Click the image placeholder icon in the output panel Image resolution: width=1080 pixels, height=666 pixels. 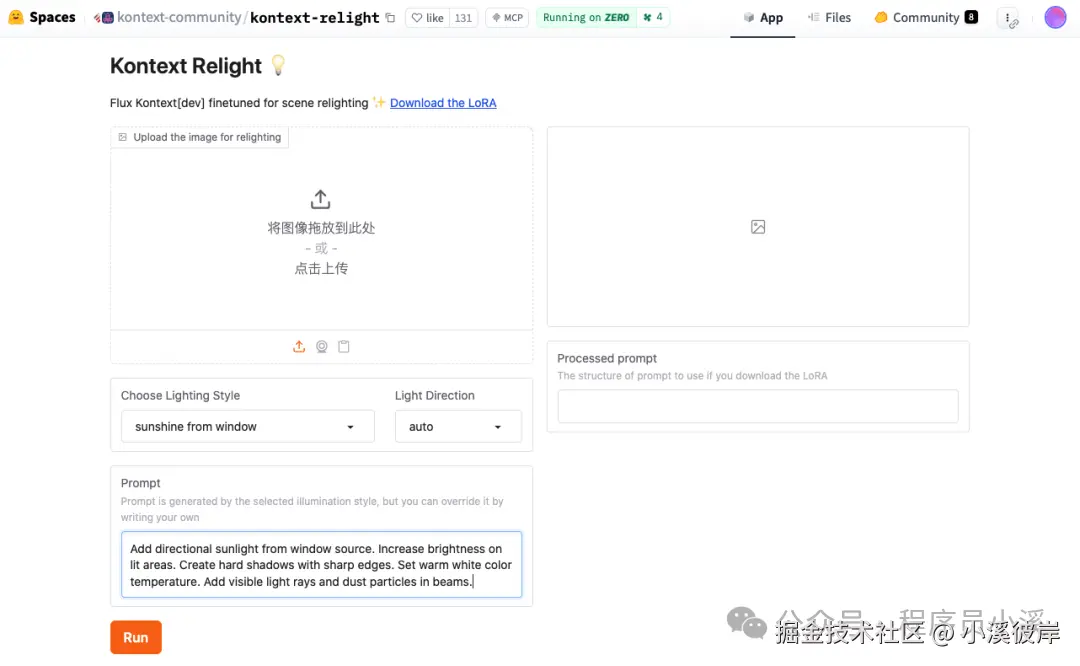click(x=758, y=226)
